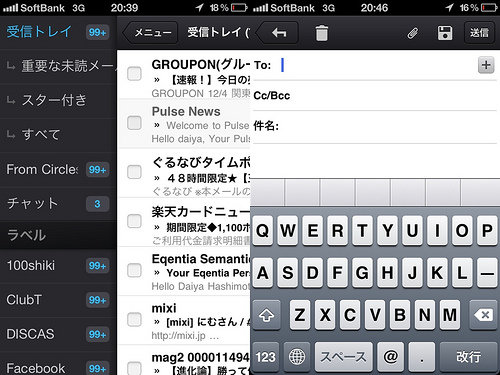Select checkbox for mag2 email

coord(134,367)
